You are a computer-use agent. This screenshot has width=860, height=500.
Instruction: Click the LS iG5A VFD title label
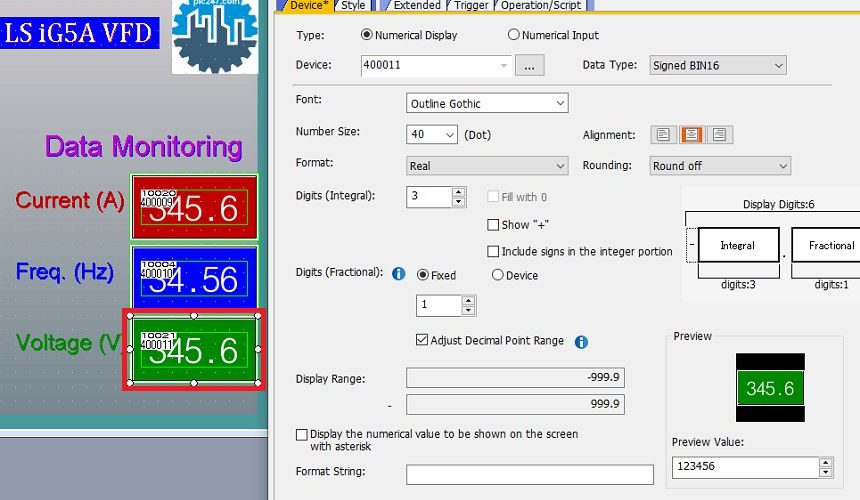[79, 33]
